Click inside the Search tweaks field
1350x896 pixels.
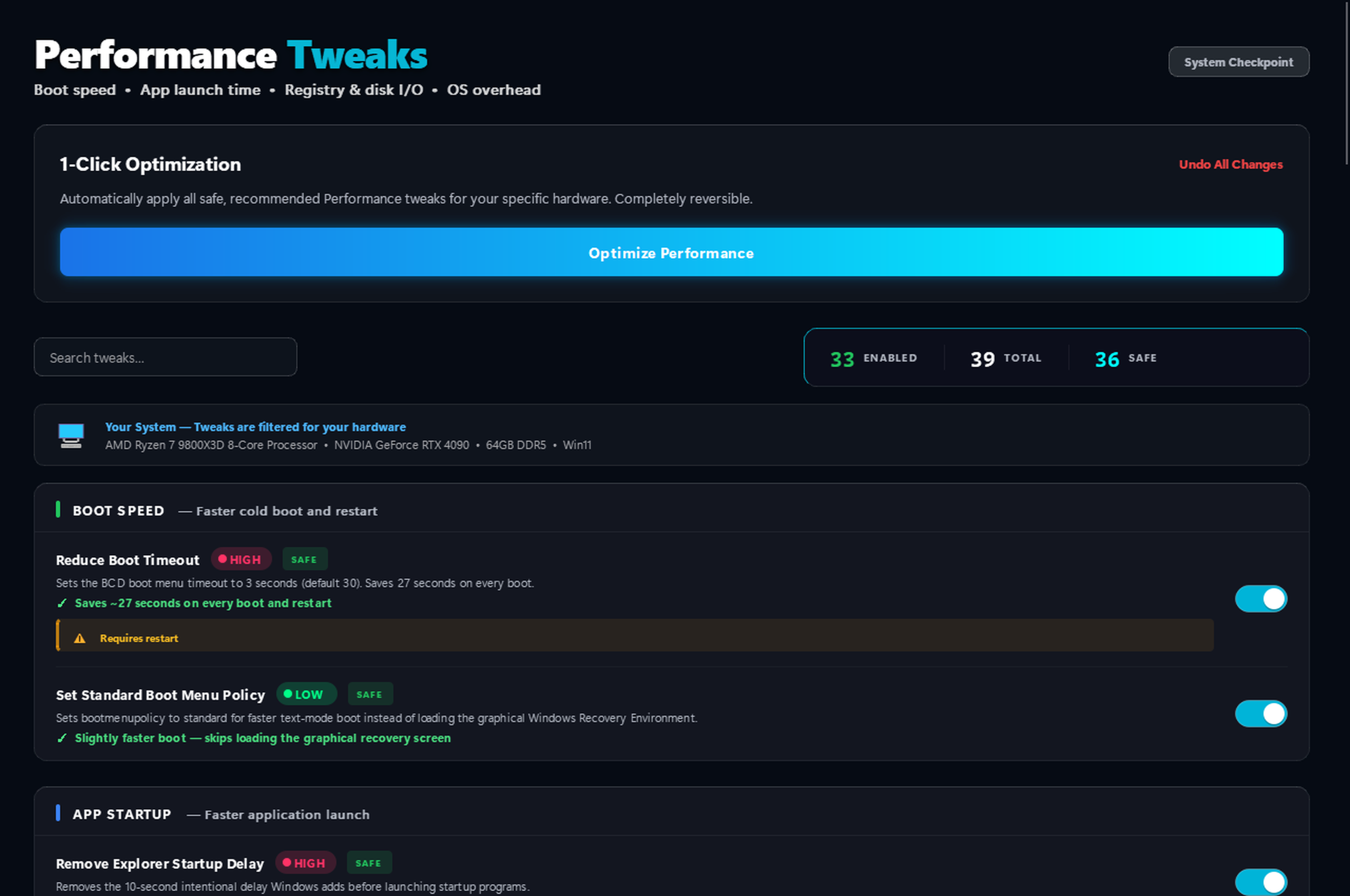point(165,357)
